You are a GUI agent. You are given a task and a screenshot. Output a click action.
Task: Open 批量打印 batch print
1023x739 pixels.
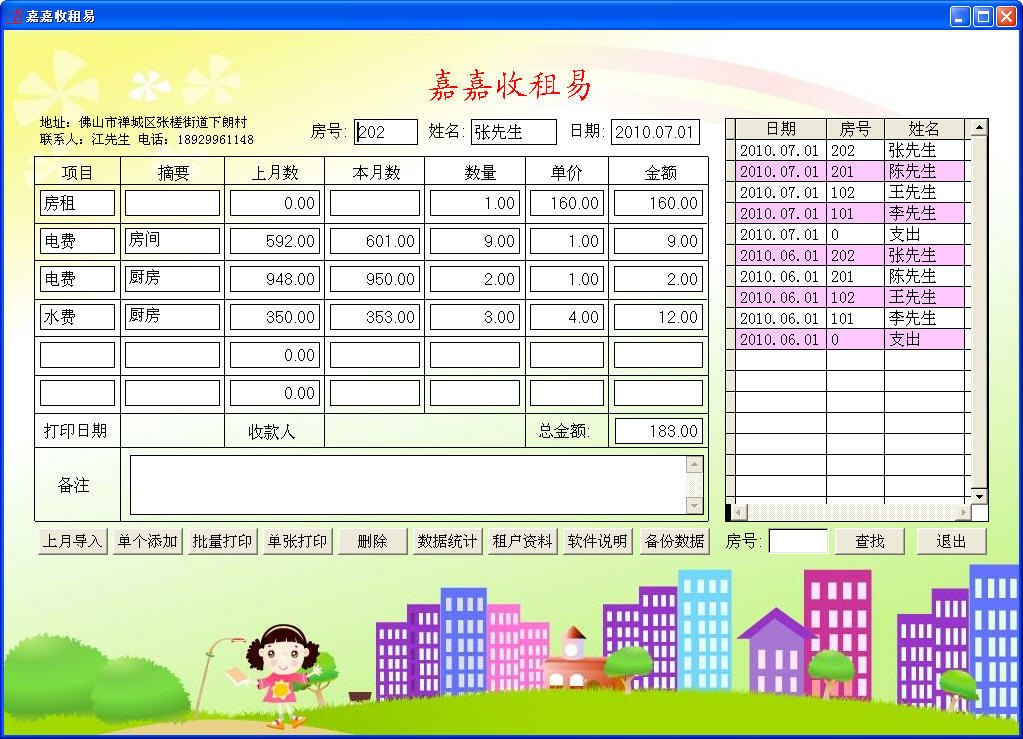coord(222,541)
